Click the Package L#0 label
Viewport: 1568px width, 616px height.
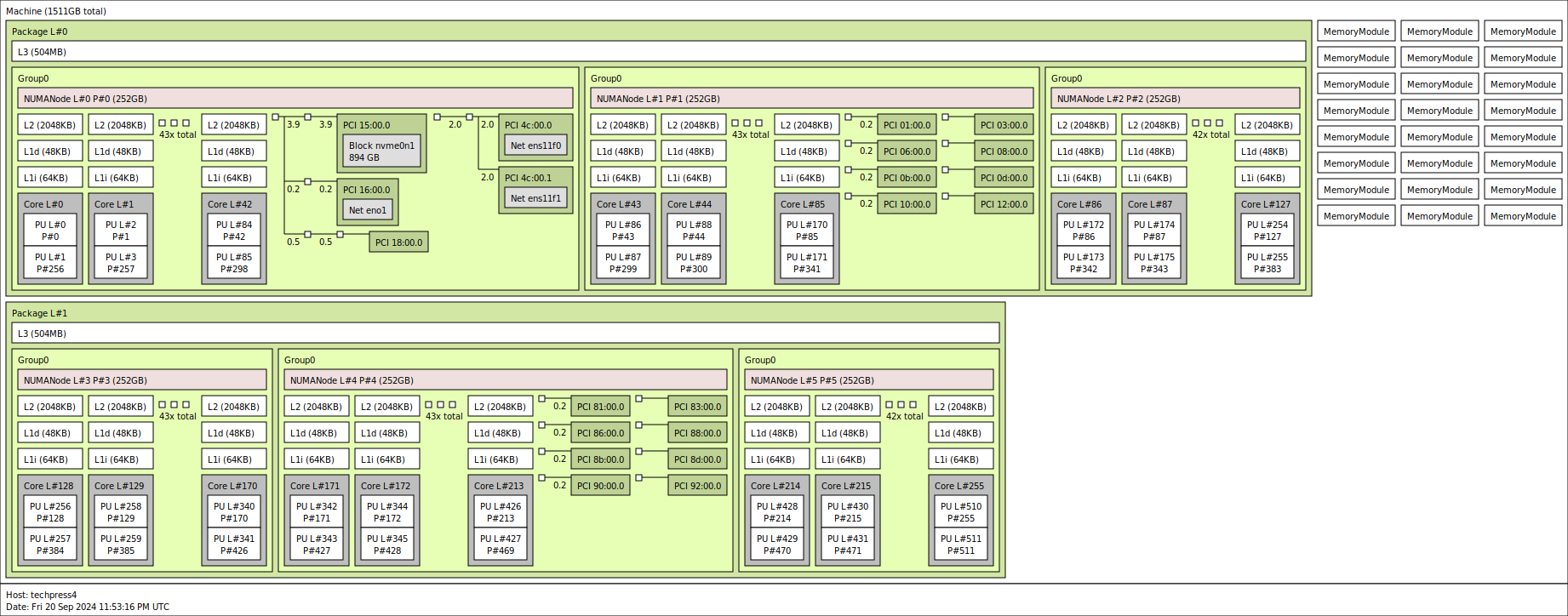tap(39, 31)
